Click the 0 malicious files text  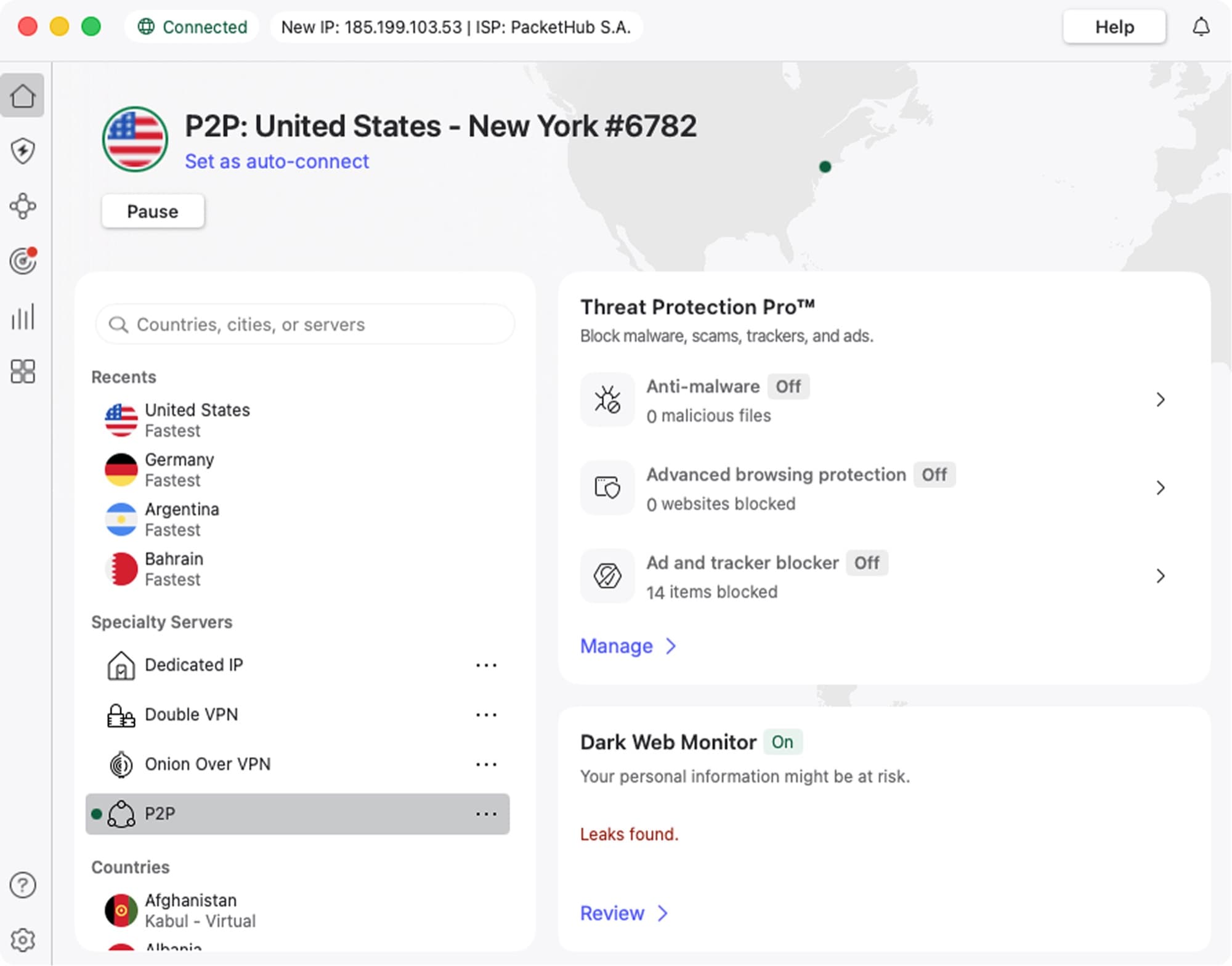(x=708, y=416)
